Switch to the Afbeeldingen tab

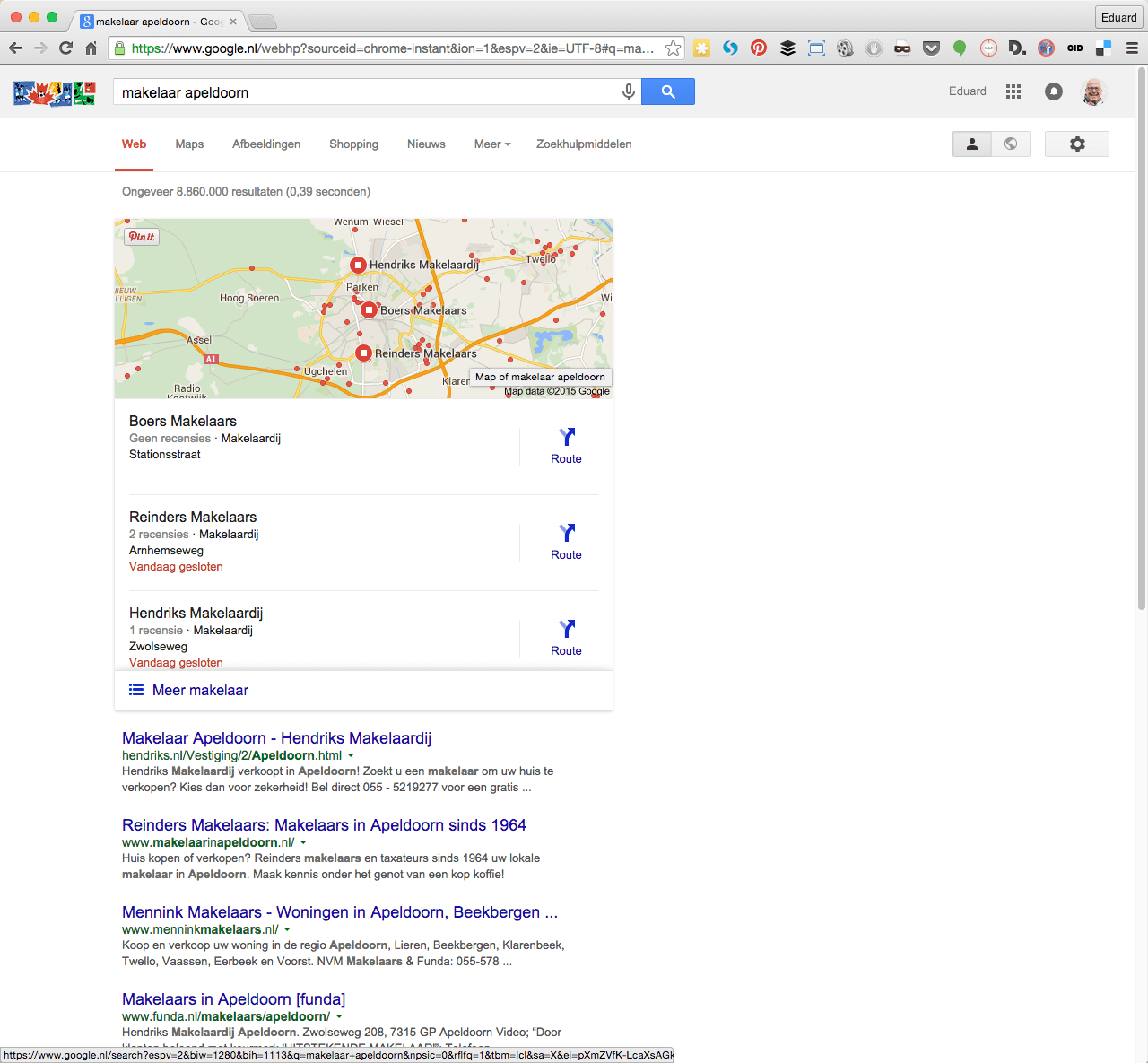pos(266,144)
